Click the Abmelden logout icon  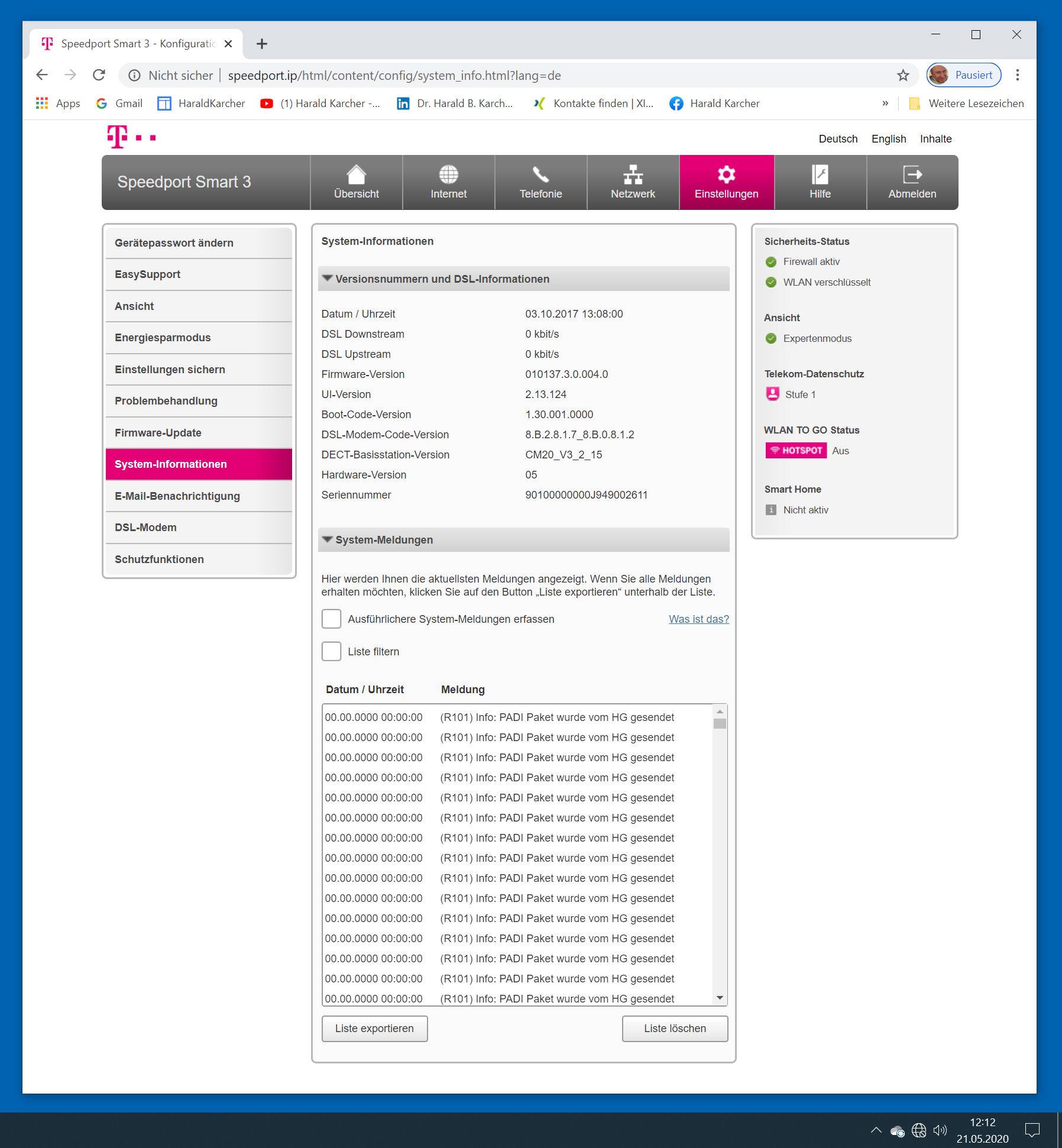point(912,174)
